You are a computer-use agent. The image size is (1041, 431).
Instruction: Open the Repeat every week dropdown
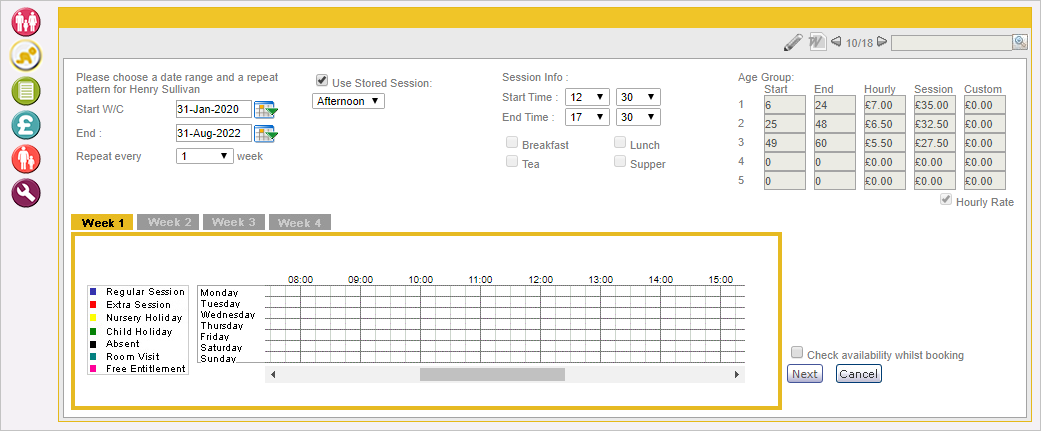click(204, 156)
